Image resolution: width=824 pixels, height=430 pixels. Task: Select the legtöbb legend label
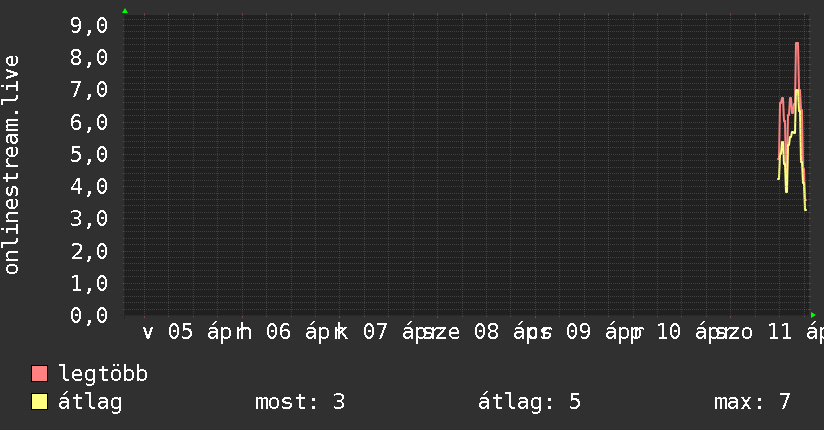point(104,374)
